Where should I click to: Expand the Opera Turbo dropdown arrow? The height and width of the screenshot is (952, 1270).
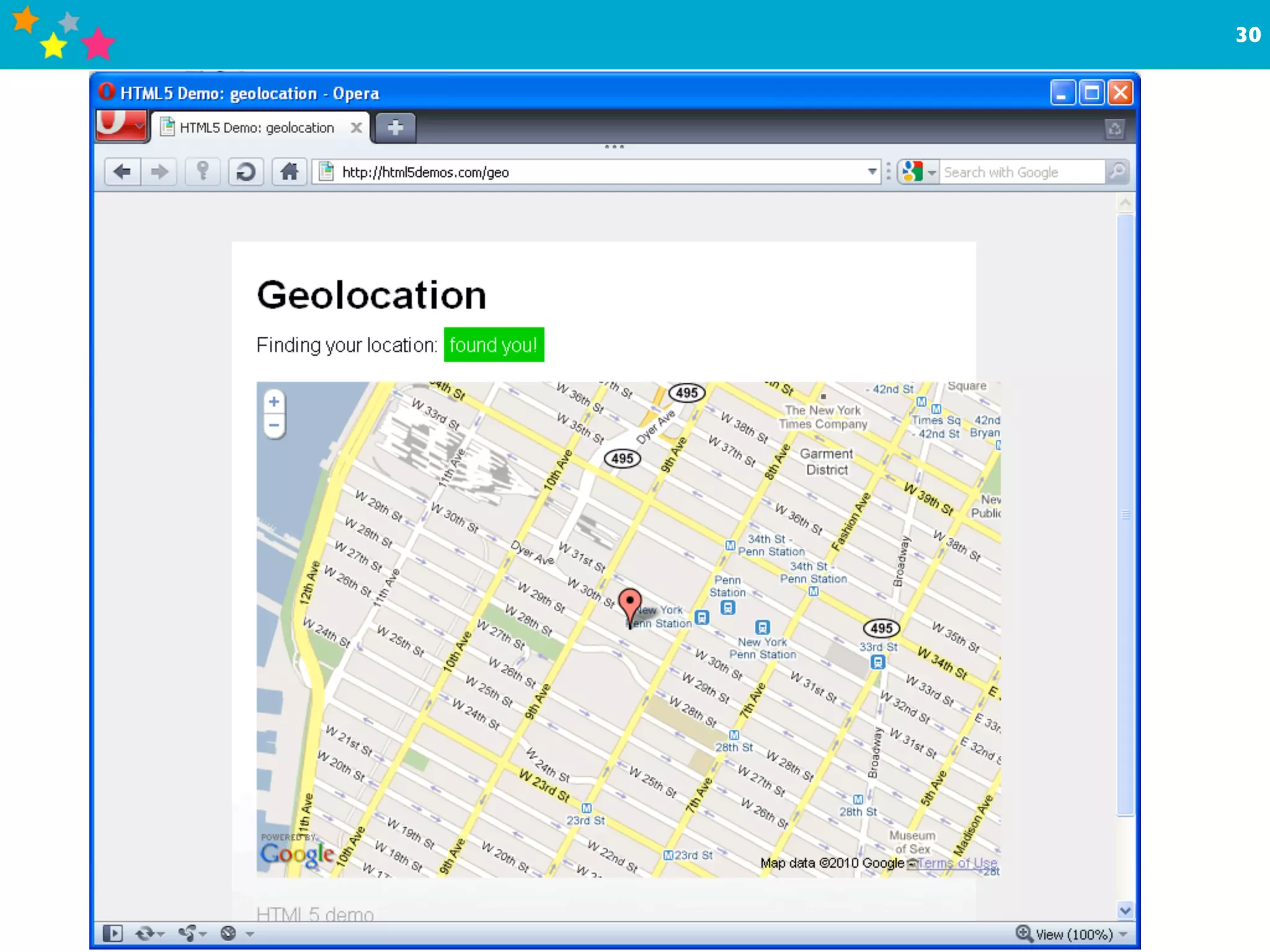pyautogui.click(x=250, y=934)
